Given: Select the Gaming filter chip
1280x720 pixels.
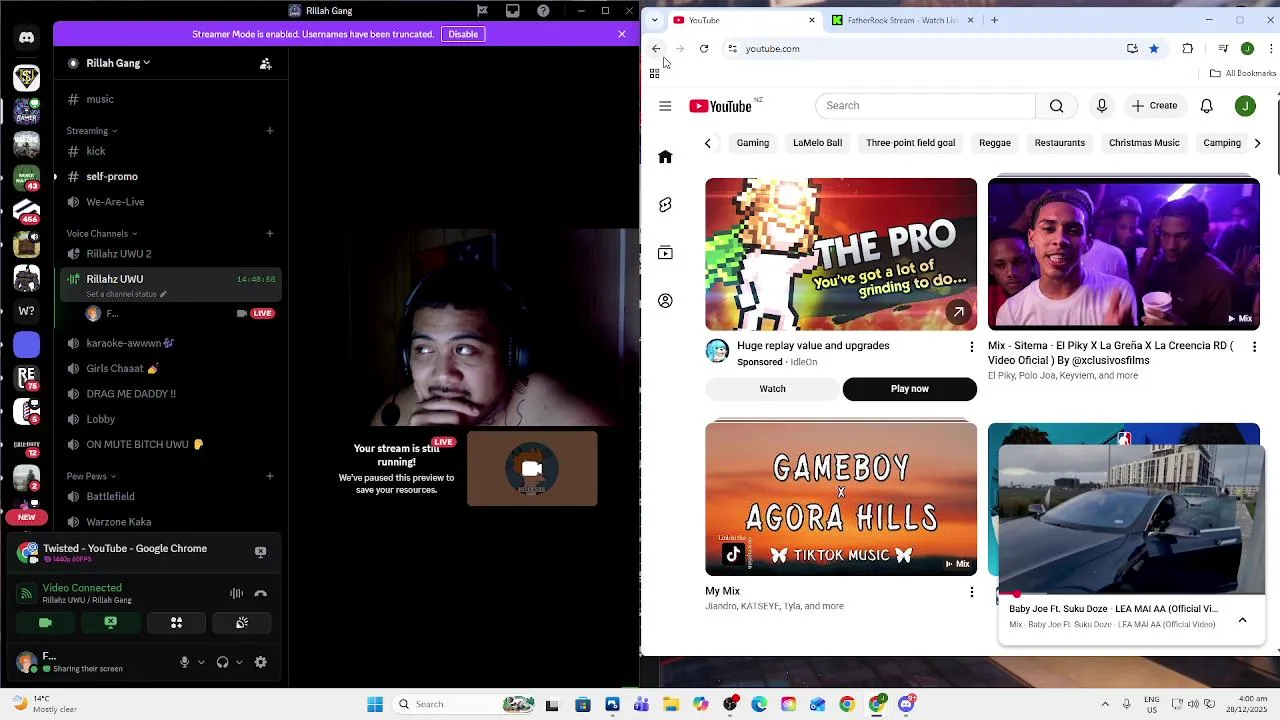Looking at the screenshot, I should pos(753,143).
